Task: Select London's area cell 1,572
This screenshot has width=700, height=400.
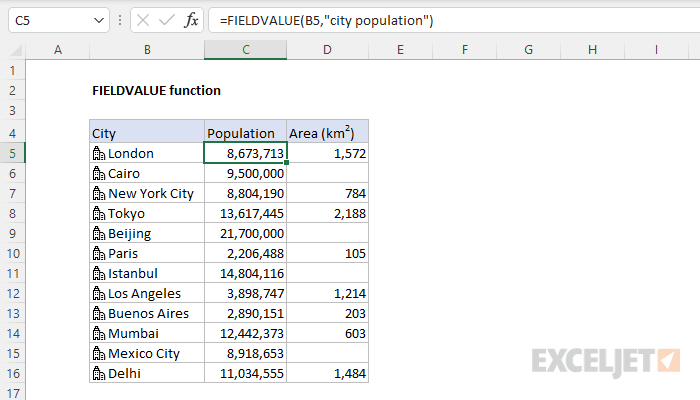Action: click(327, 153)
